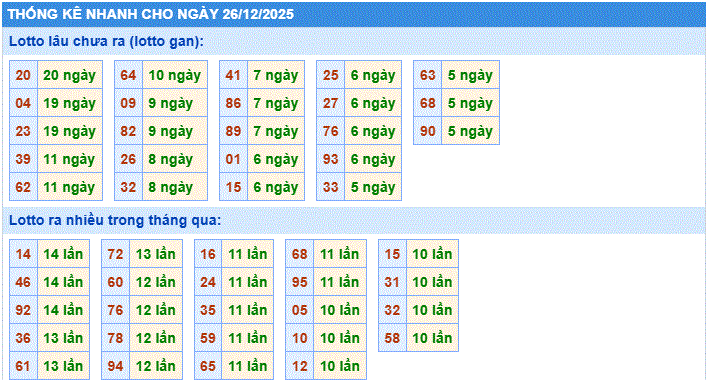Click number cell 89 in lotto gan table
The height and width of the screenshot is (380, 708).
[x=233, y=131]
